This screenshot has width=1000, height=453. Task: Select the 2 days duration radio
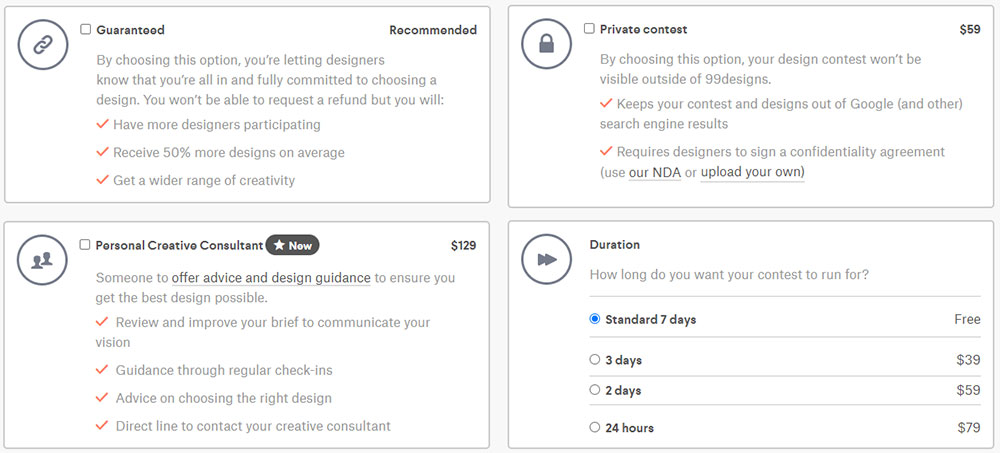(595, 389)
